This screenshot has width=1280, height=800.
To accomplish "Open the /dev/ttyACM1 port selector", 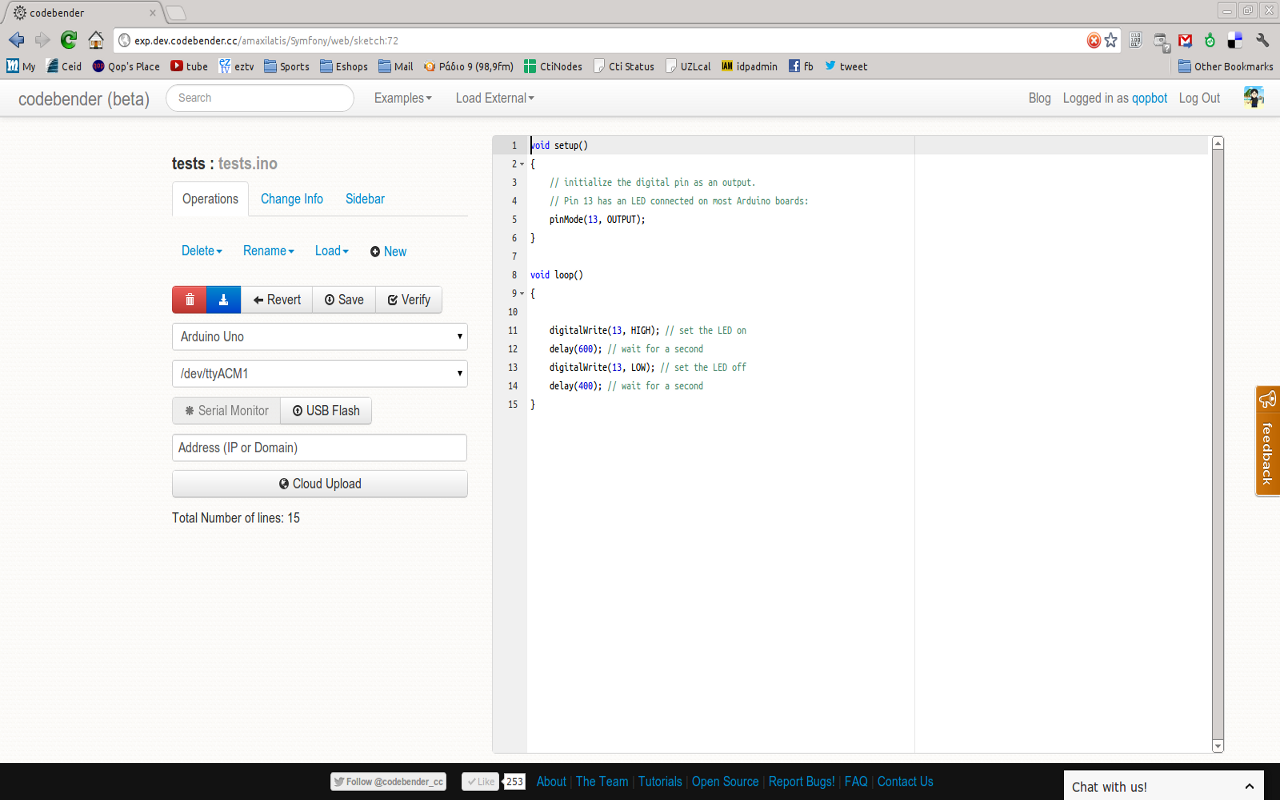I will tap(320, 374).
